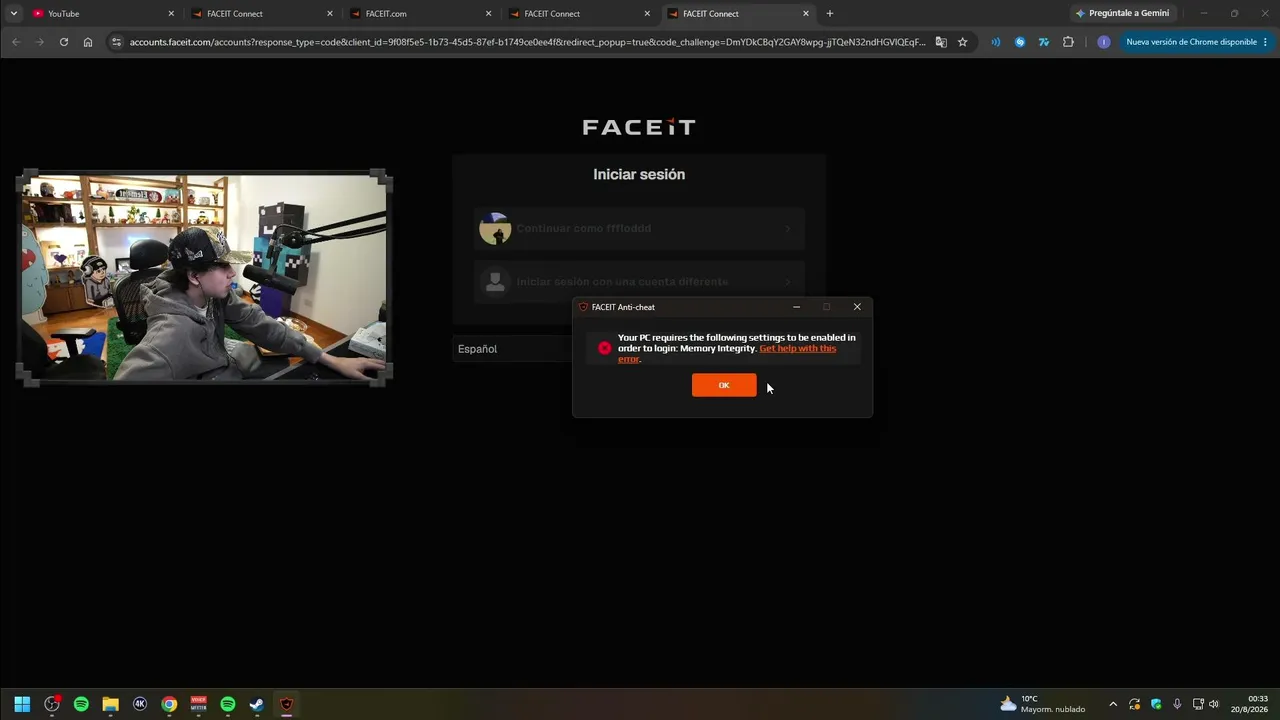
Task: Open network settings tray icon
Action: (1198, 704)
